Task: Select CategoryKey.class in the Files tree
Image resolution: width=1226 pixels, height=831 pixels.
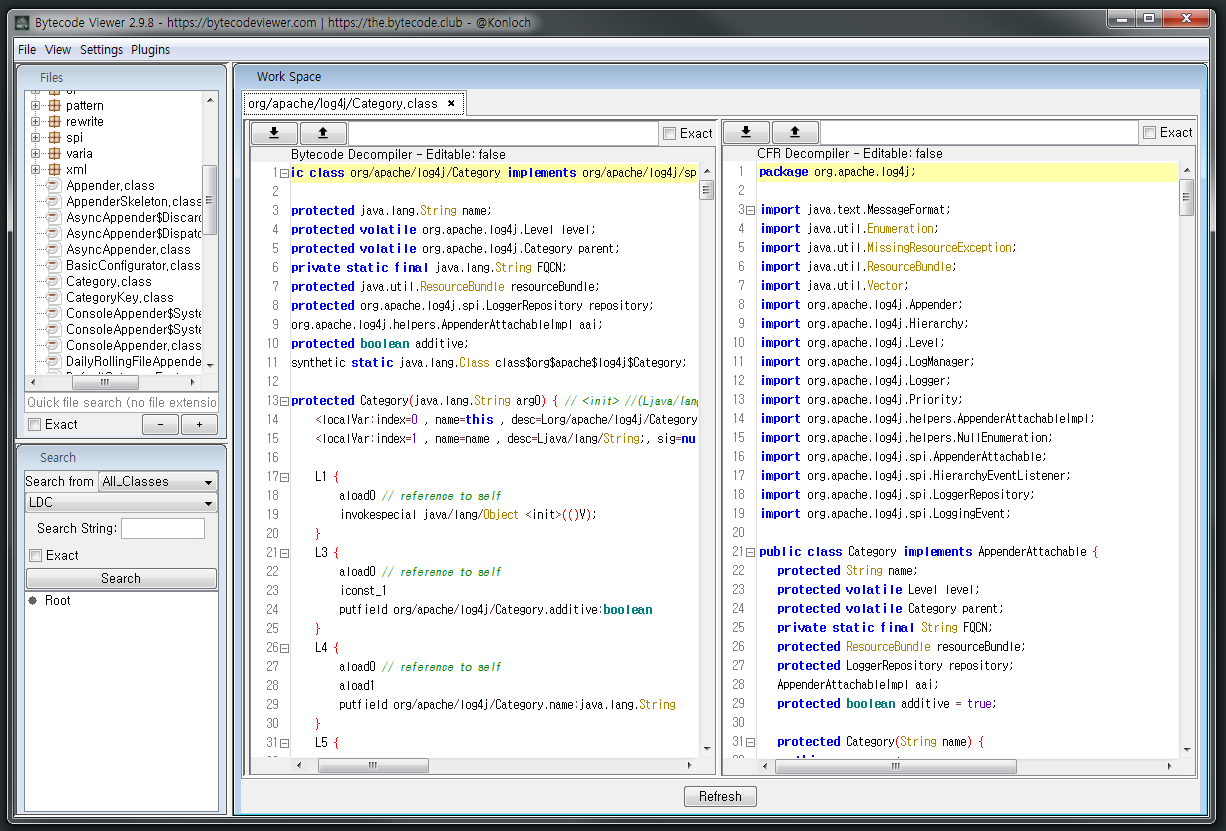Action: click(x=120, y=297)
